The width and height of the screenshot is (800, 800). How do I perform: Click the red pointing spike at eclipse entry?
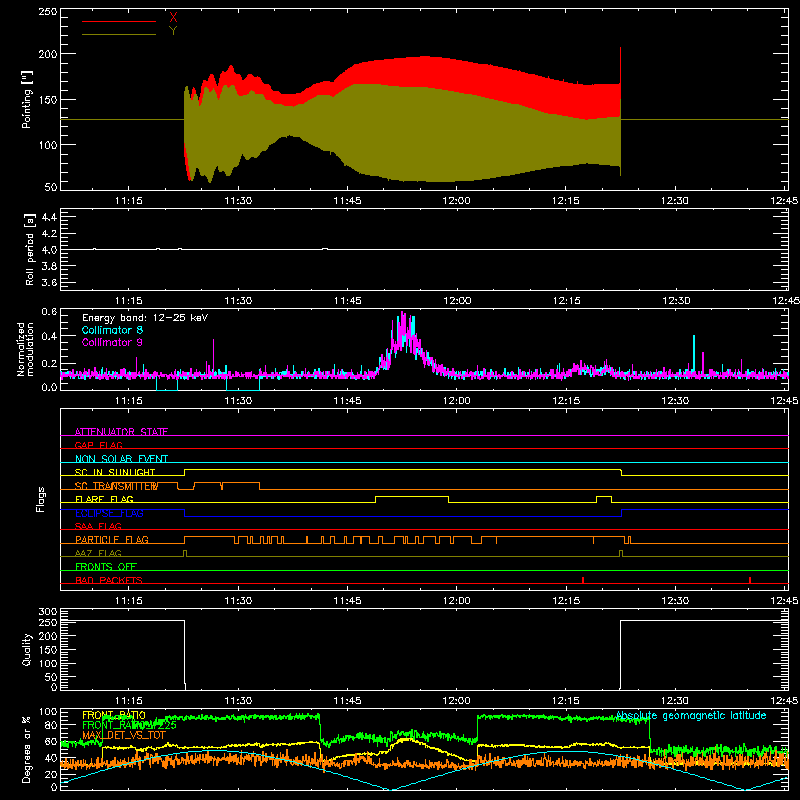620,64
